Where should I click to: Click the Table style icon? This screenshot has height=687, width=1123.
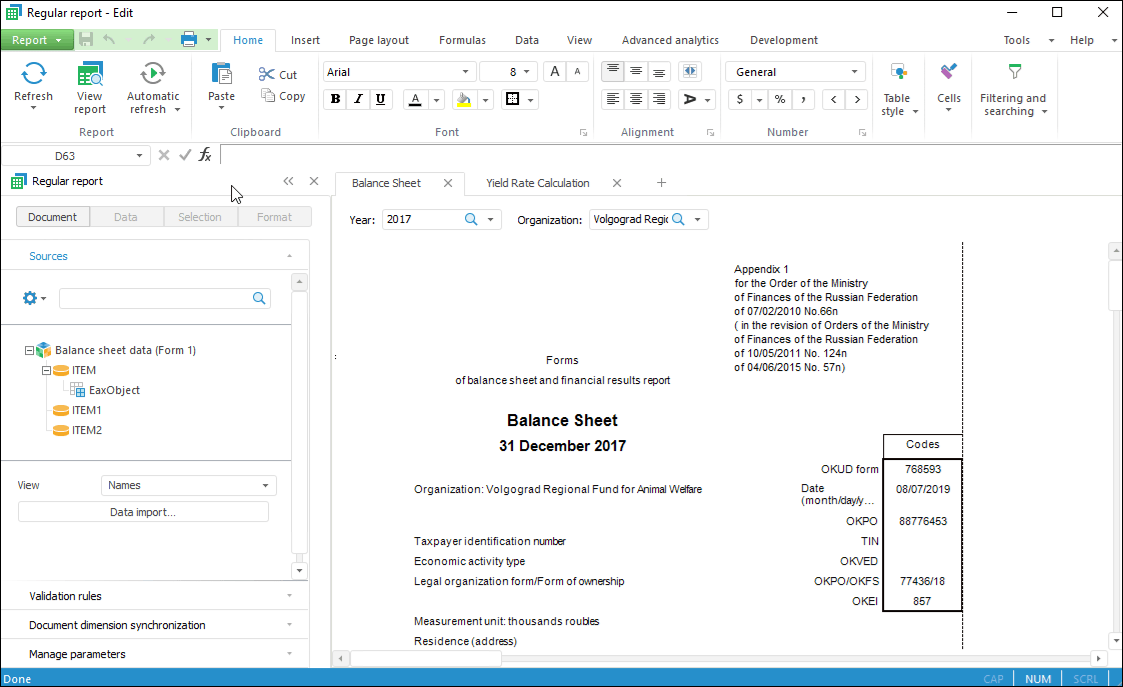pos(897,72)
